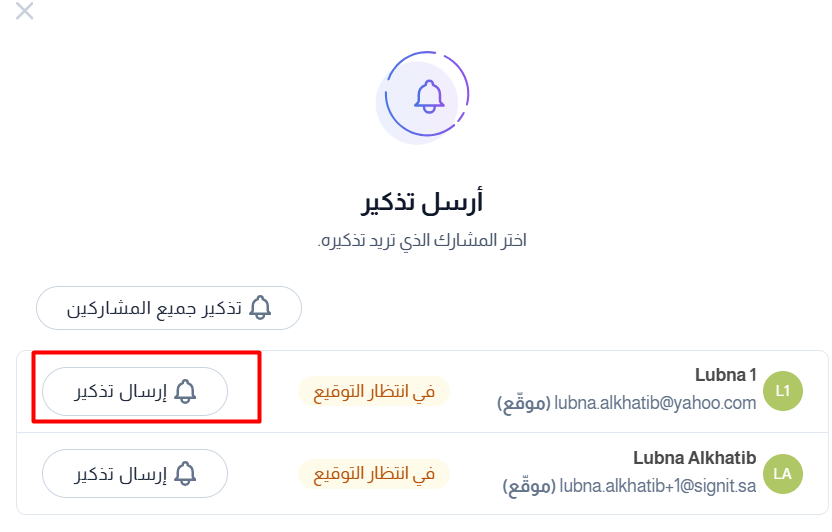Click the large bell icon at top
This screenshot has height=532, width=832.
point(429,97)
